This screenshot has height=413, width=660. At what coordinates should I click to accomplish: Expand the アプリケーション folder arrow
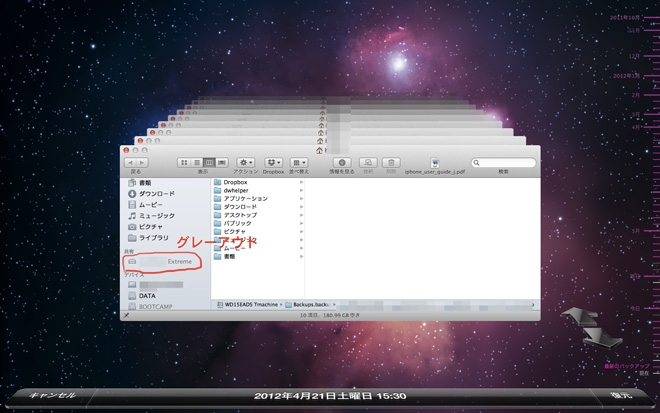tap(301, 198)
